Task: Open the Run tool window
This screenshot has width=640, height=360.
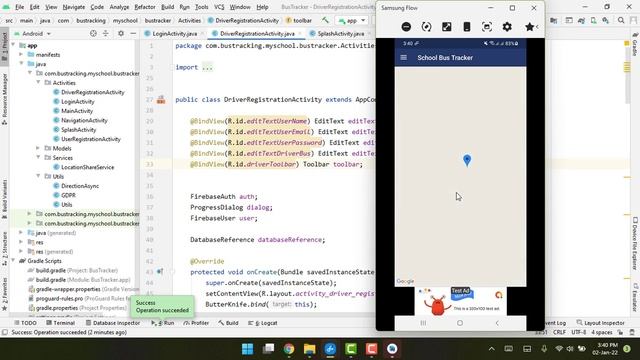Action: click(163, 323)
